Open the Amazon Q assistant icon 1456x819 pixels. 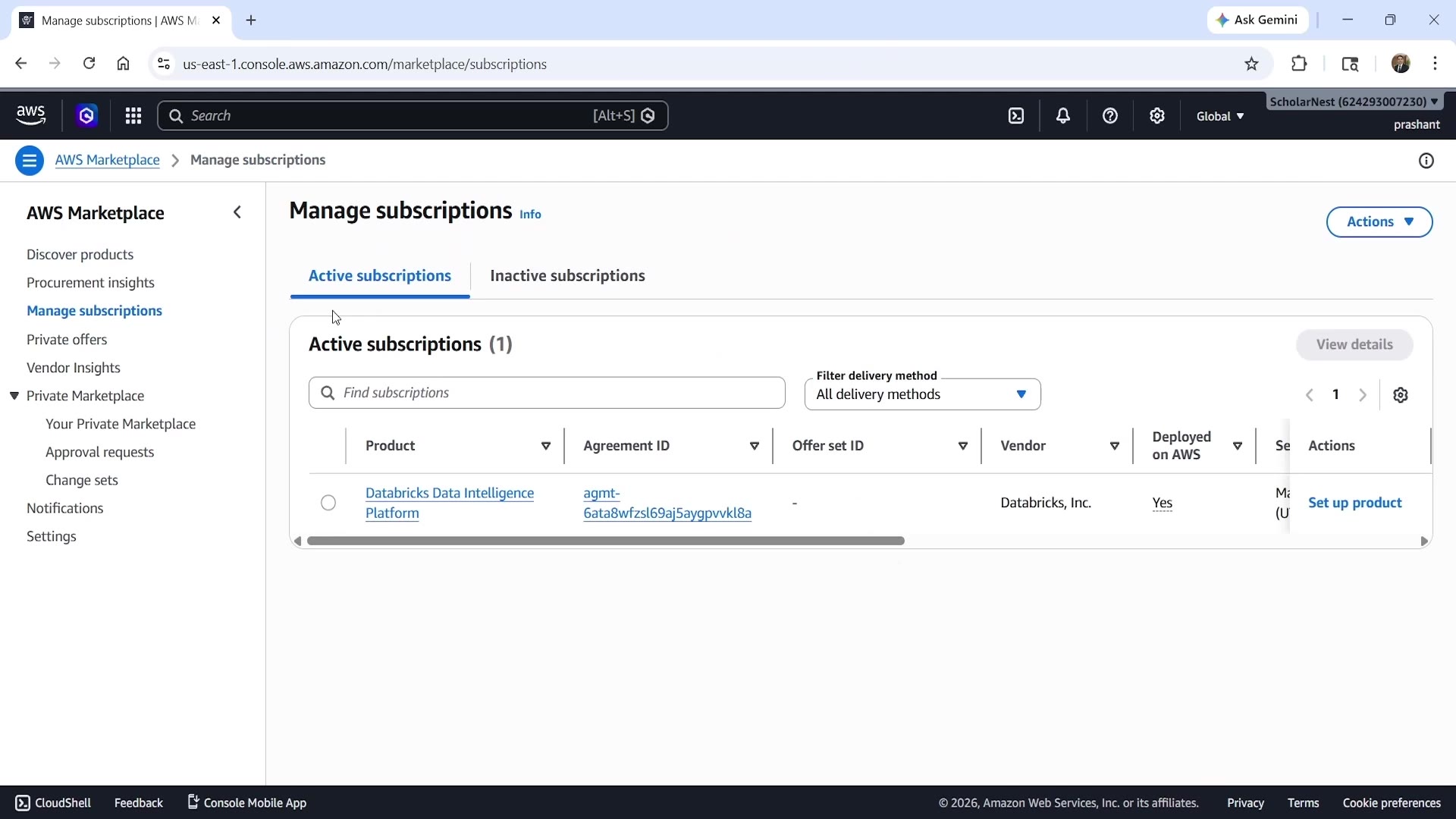coord(86,115)
